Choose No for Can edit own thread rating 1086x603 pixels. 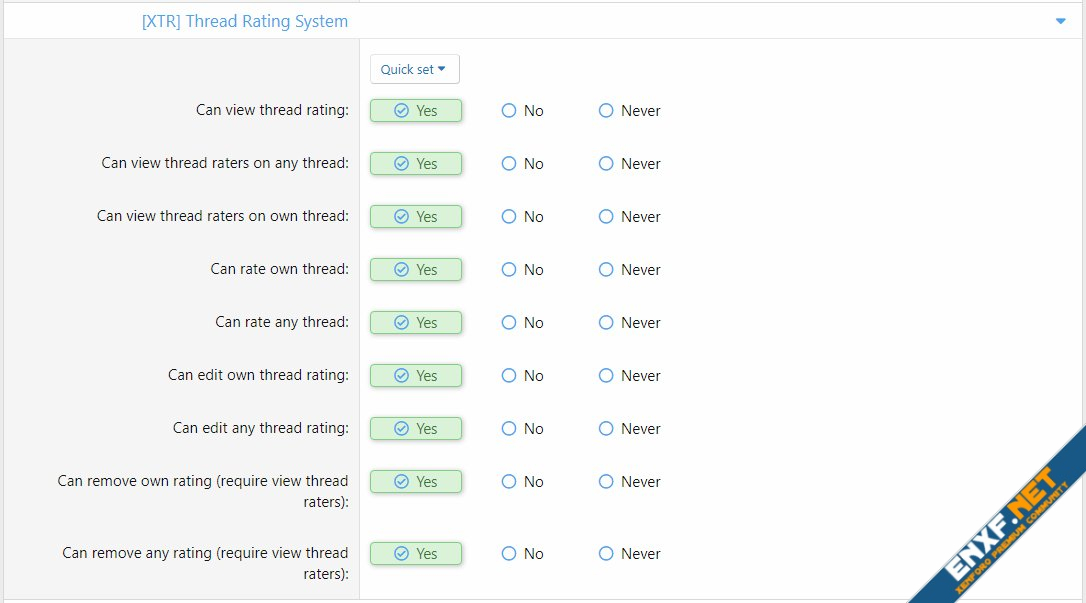click(522, 376)
